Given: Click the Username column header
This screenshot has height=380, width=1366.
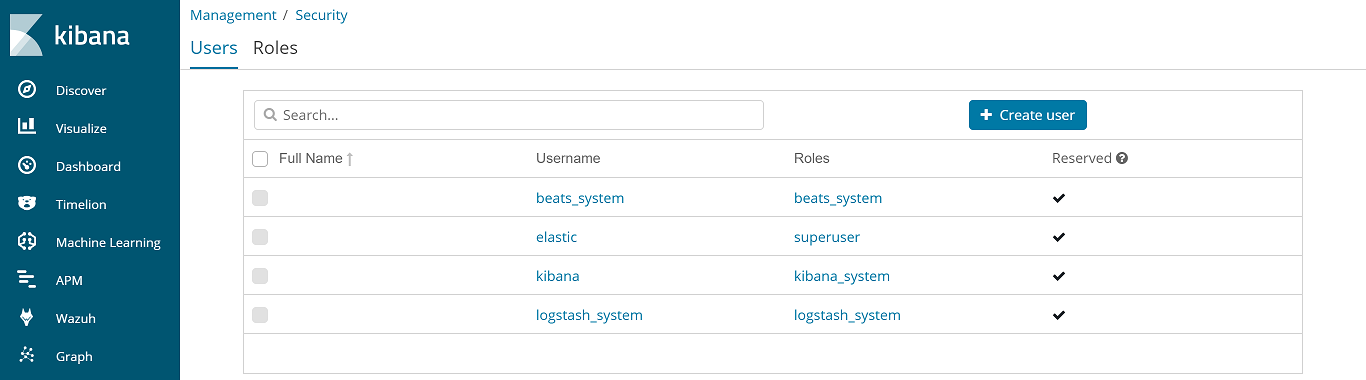Looking at the screenshot, I should 568,158.
